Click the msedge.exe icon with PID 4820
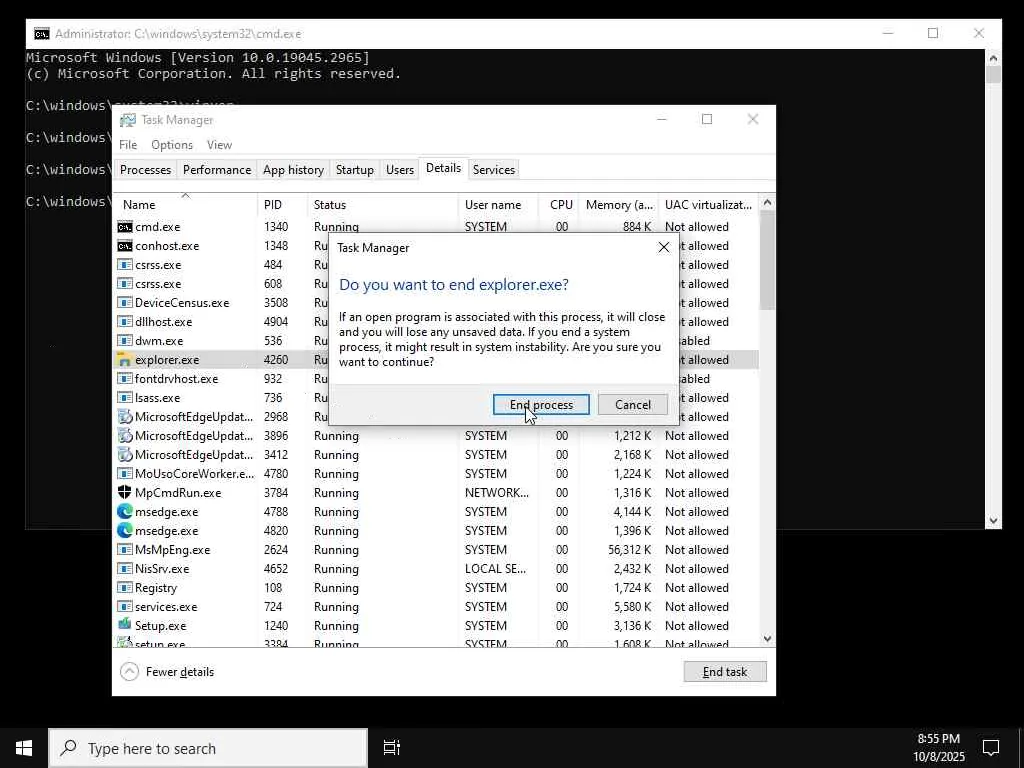The width and height of the screenshot is (1024, 768). coord(125,530)
